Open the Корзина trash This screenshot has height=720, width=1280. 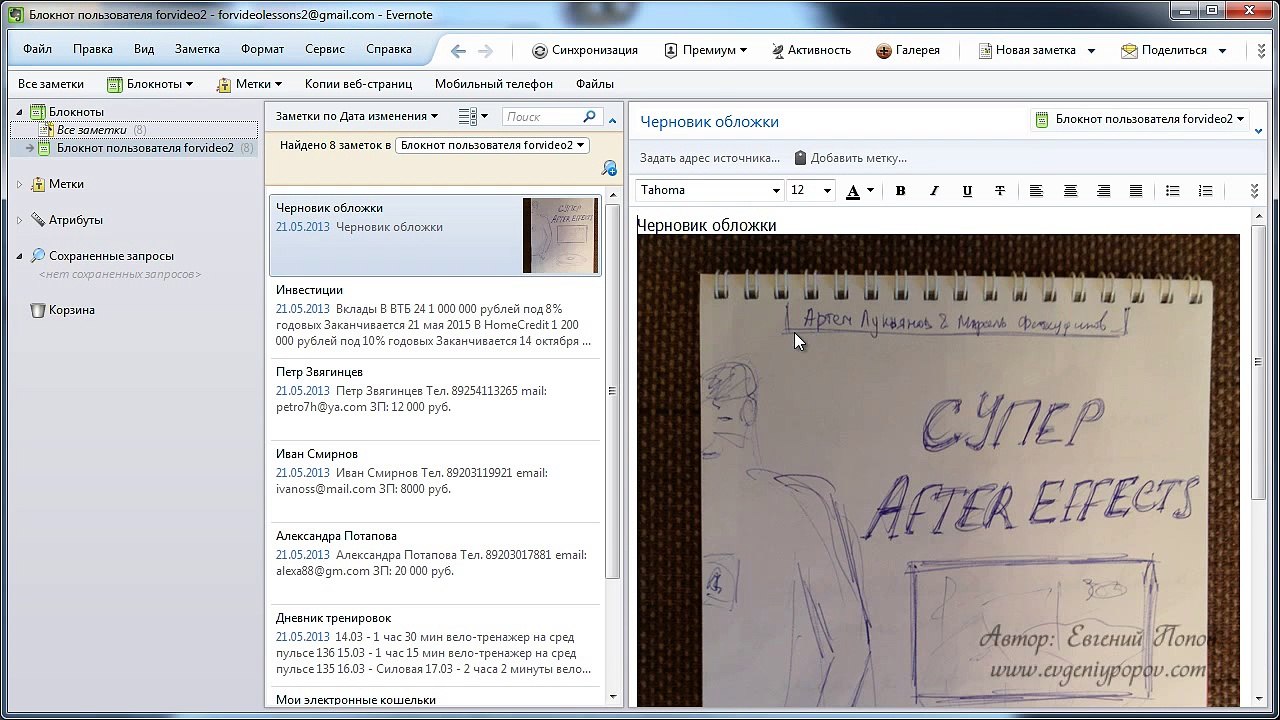(x=62, y=310)
